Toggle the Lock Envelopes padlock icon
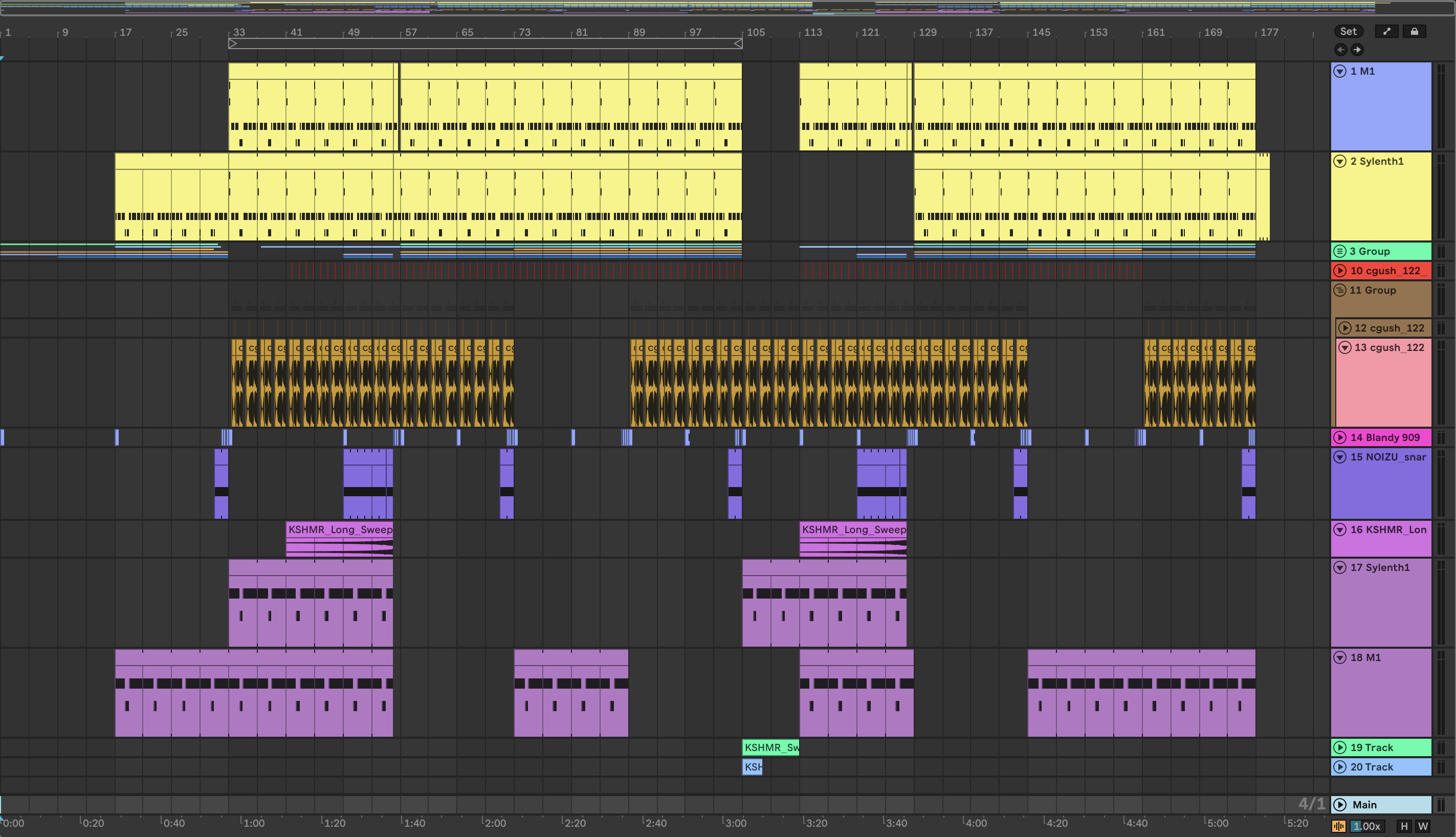1456x837 pixels. [x=1414, y=32]
